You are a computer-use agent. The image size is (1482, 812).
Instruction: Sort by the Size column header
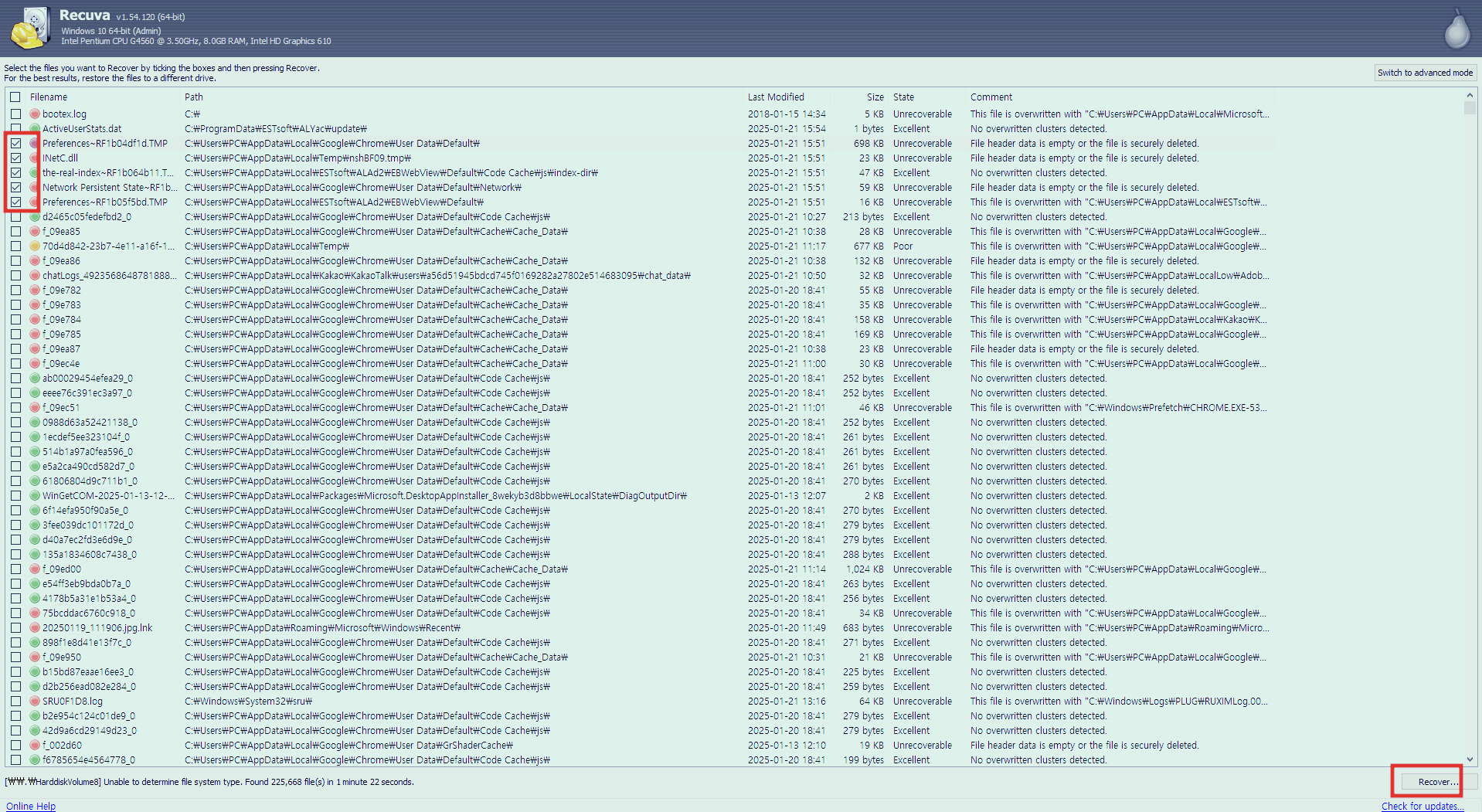(875, 97)
